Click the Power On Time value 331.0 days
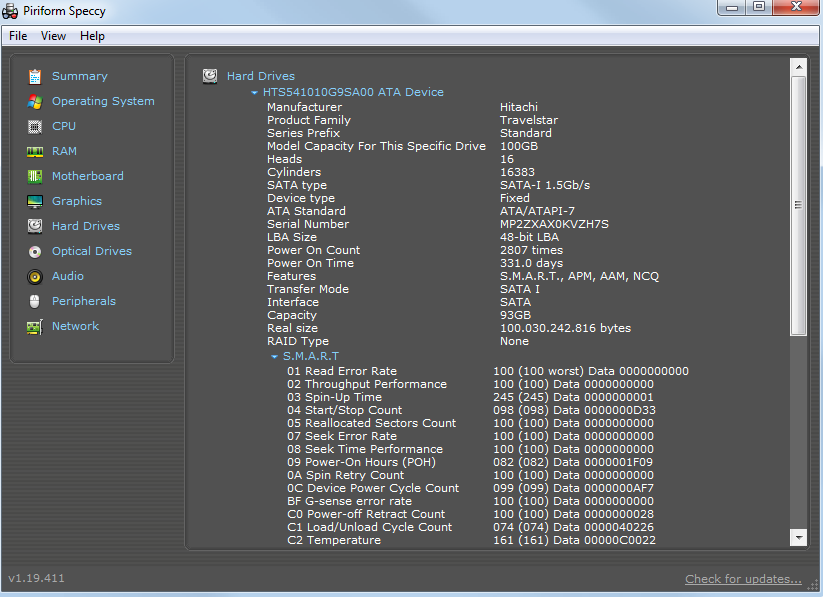 (x=532, y=264)
